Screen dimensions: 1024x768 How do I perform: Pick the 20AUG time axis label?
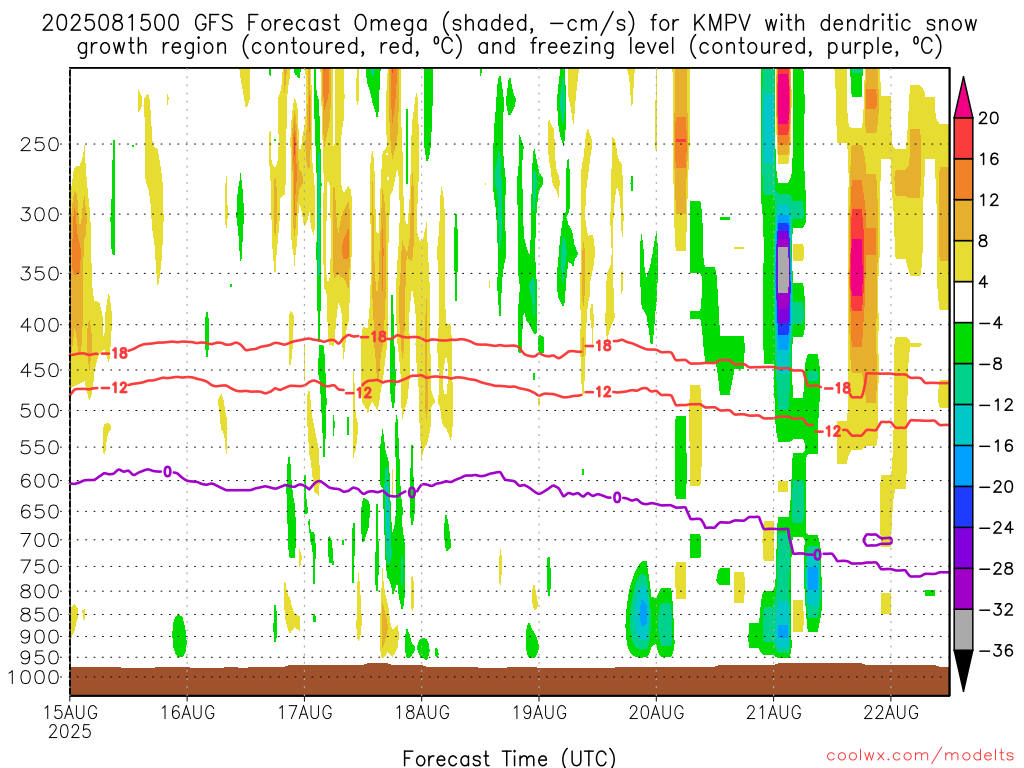tap(657, 712)
